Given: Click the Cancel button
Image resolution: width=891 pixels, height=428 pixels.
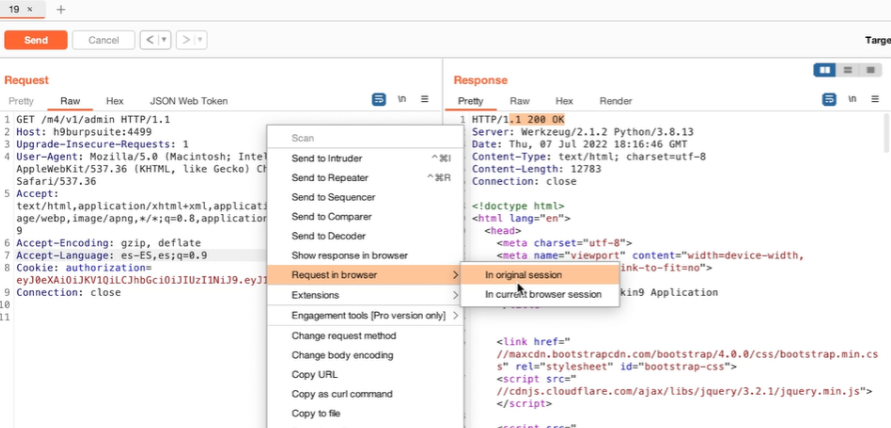Looking at the screenshot, I should click(x=103, y=40).
